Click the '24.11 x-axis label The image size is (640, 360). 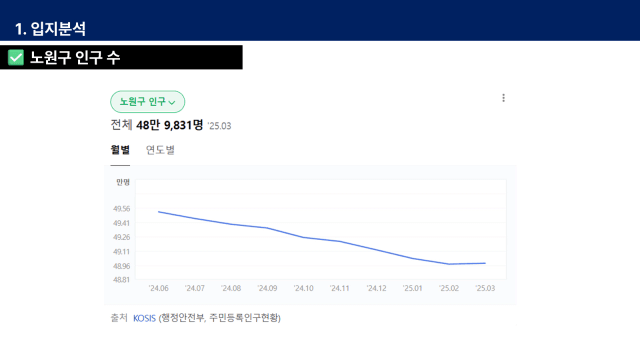pyautogui.click(x=340, y=288)
